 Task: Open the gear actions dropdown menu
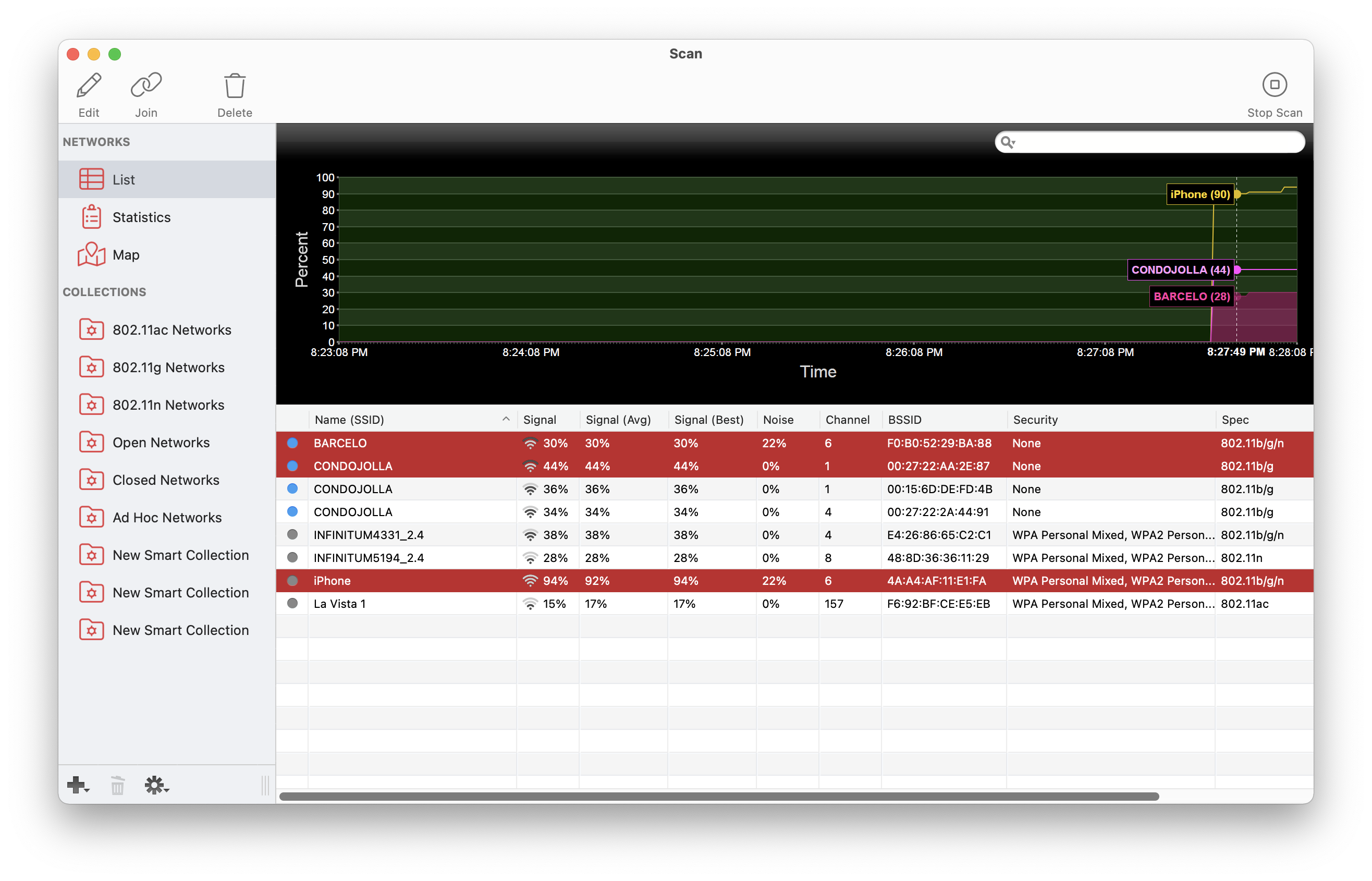tap(156, 786)
